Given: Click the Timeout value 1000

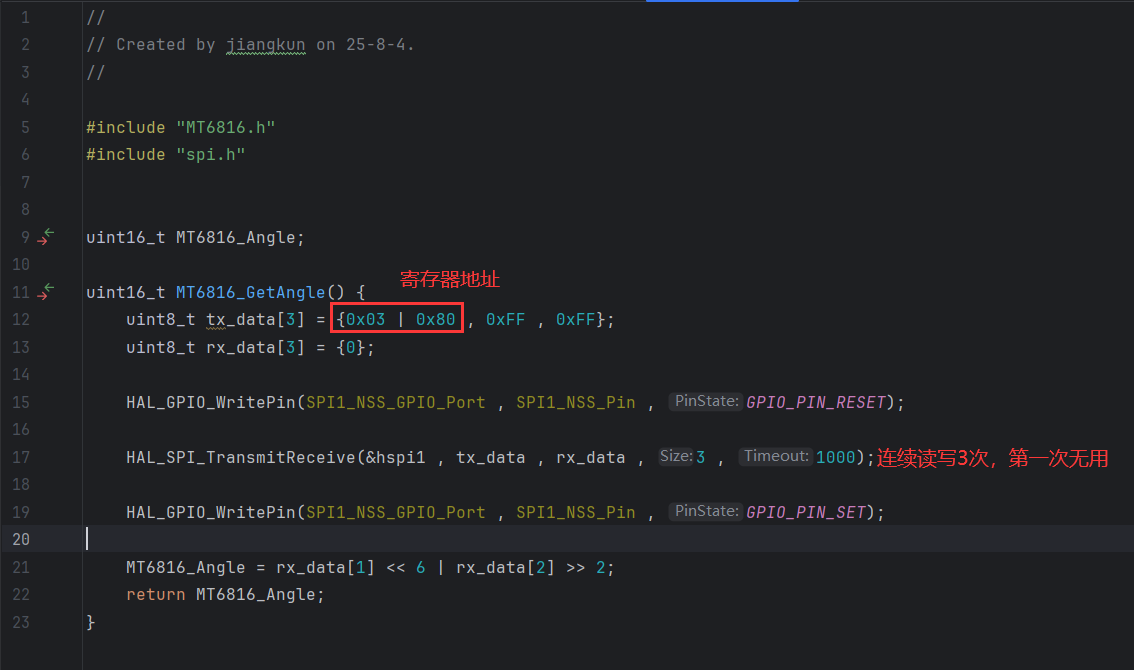Looking at the screenshot, I should [835, 457].
